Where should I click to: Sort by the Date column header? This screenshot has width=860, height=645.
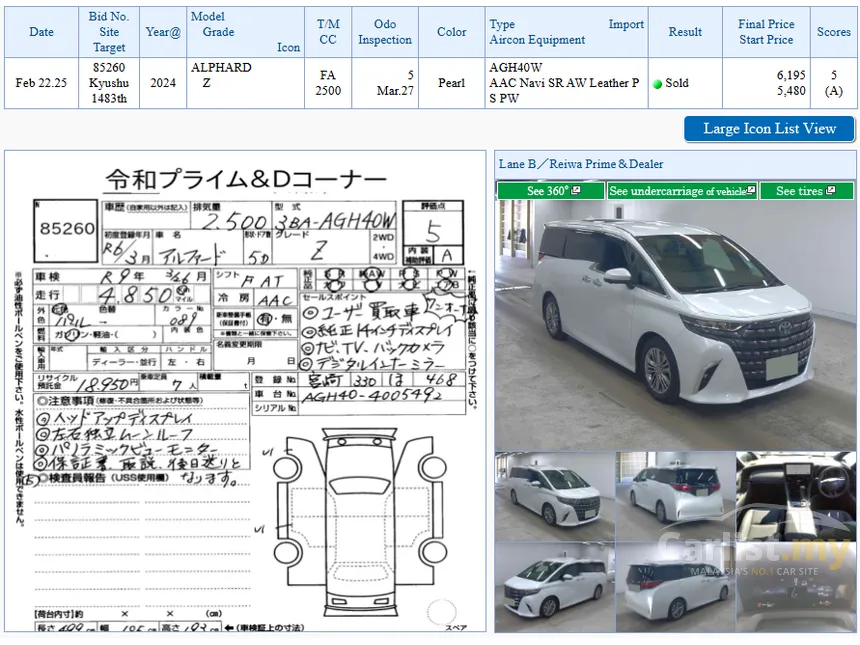(41, 32)
